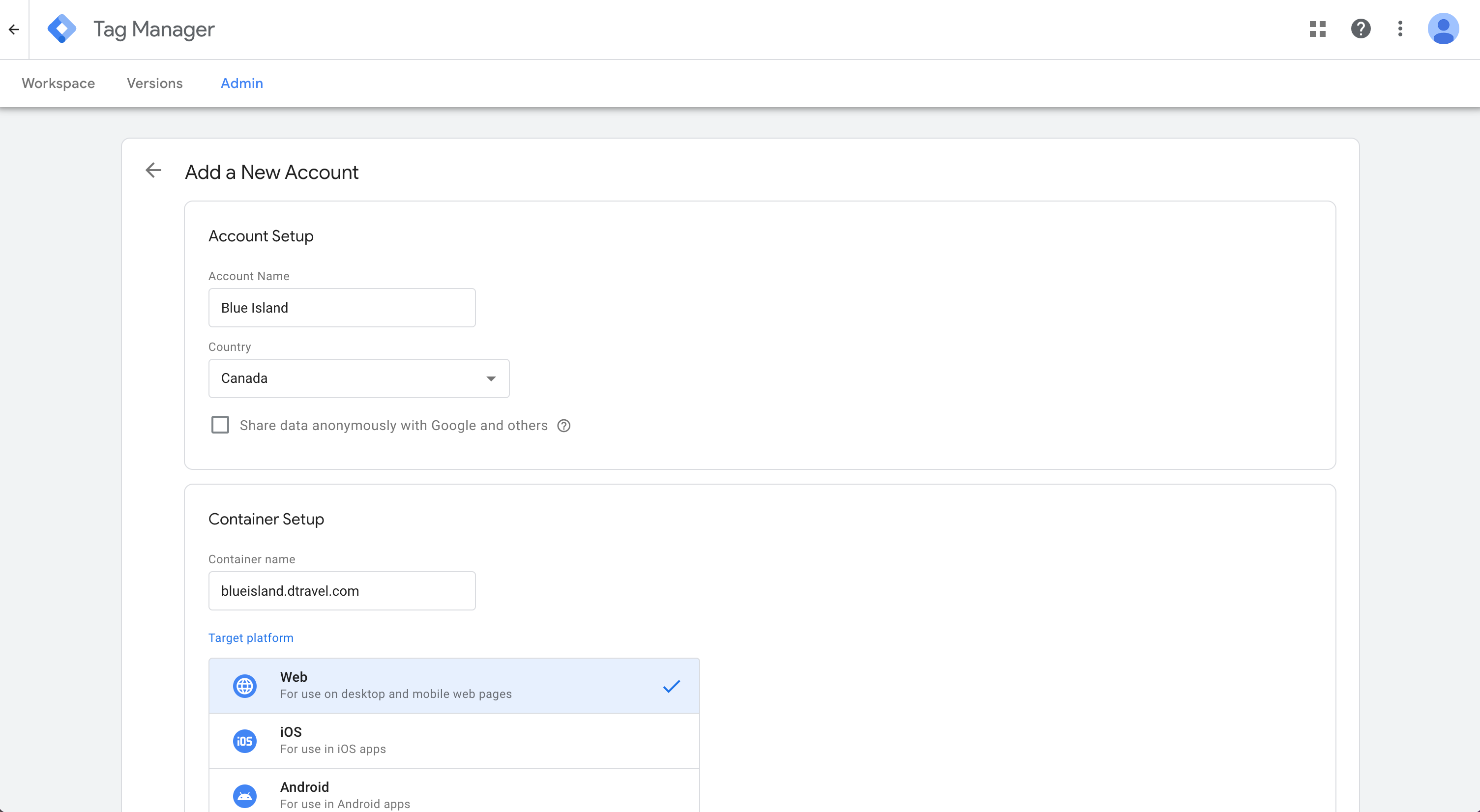Switch to the Admin tab
Image resolution: width=1480 pixels, height=812 pixels.
(242, 83)
